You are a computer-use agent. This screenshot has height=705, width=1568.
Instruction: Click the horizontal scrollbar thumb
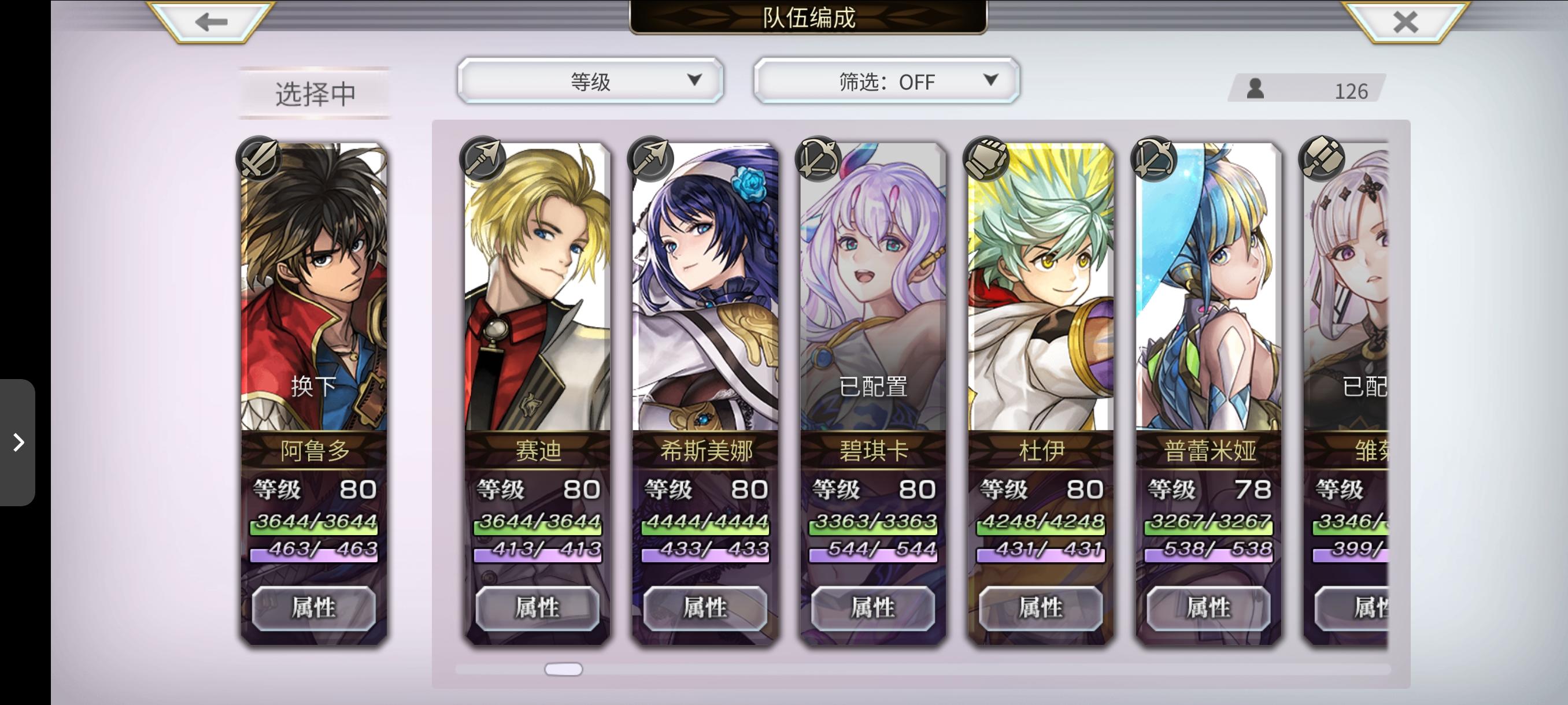click(563, 669)
